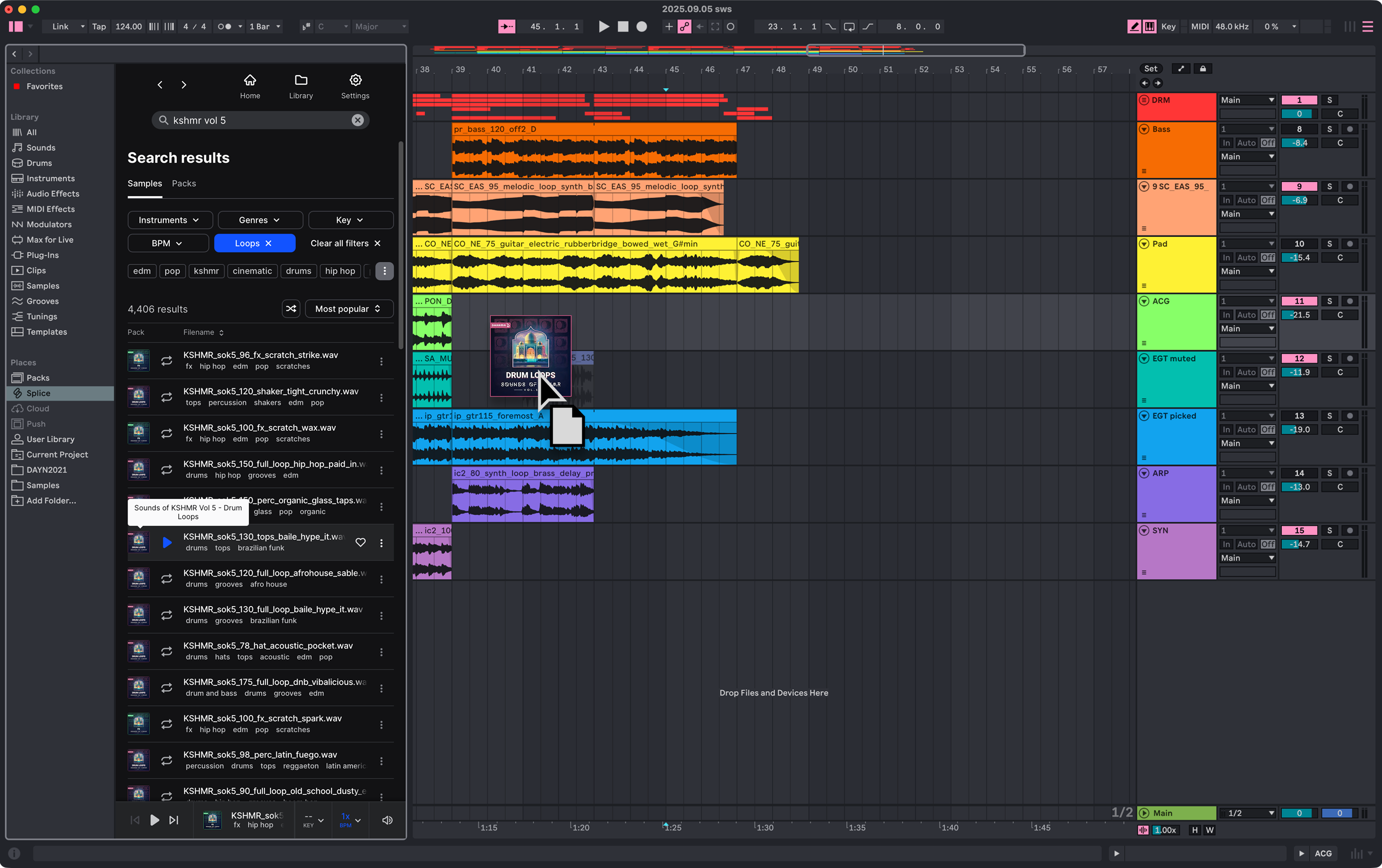Click the kshmr vol 5 search field

point(260,120)
